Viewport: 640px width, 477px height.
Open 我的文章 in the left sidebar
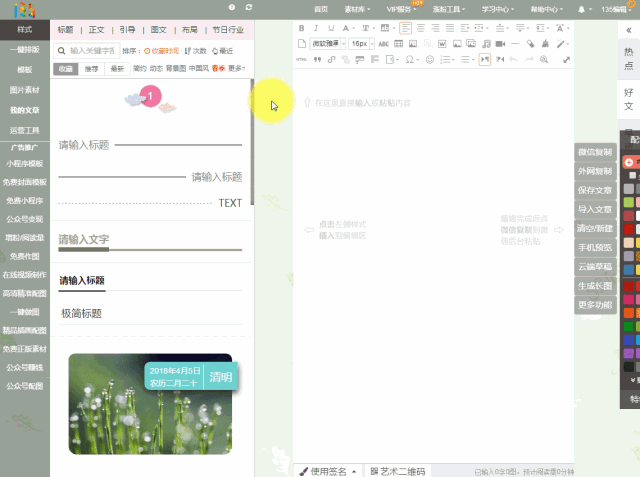pos(24,110)
